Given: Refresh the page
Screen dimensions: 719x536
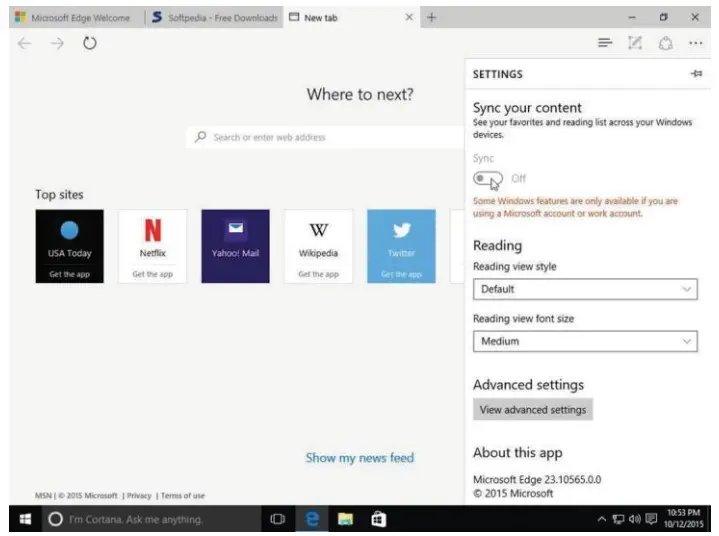Looking at the screenshot, I should pyautogui.click(x=90, y=44).
